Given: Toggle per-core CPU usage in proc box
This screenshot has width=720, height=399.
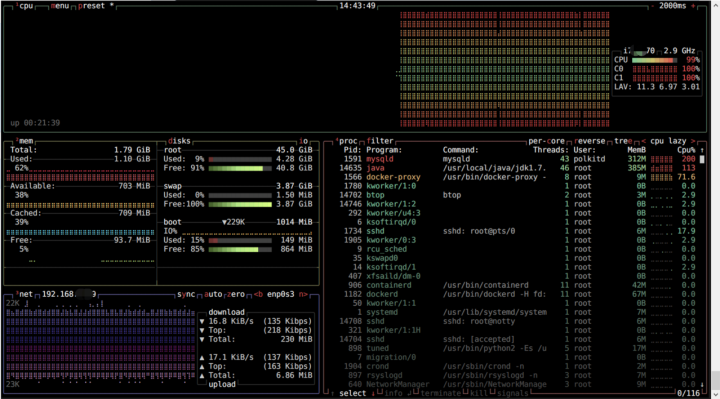Looking at the screenshot, I should [546, 141].
